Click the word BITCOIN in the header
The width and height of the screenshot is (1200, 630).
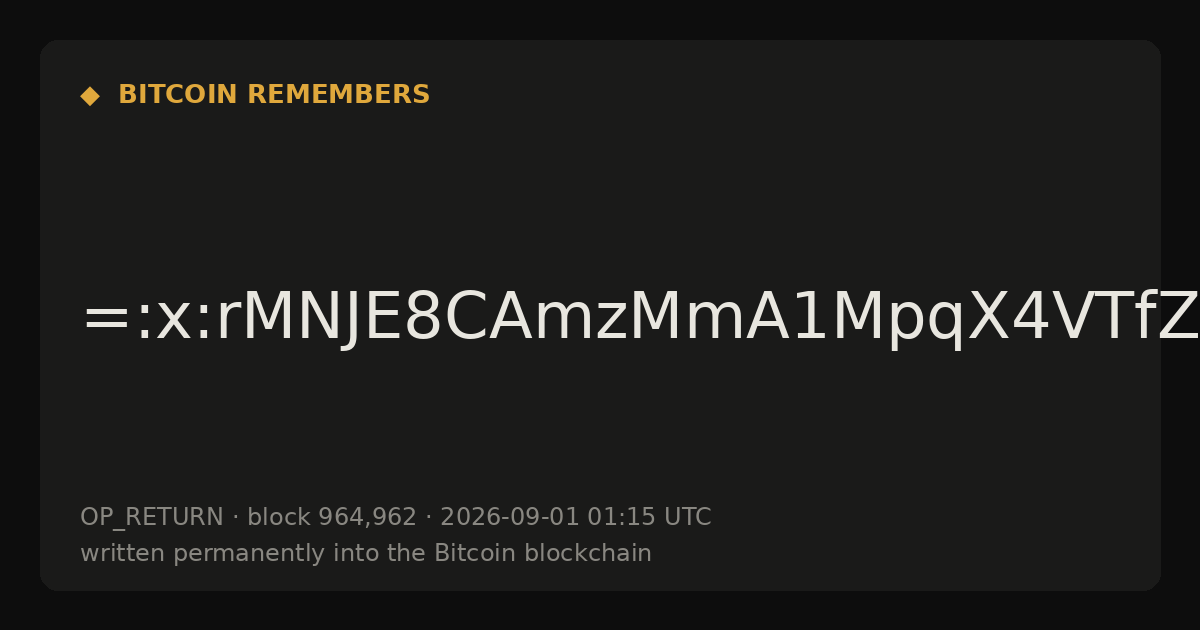pos(179,95)
